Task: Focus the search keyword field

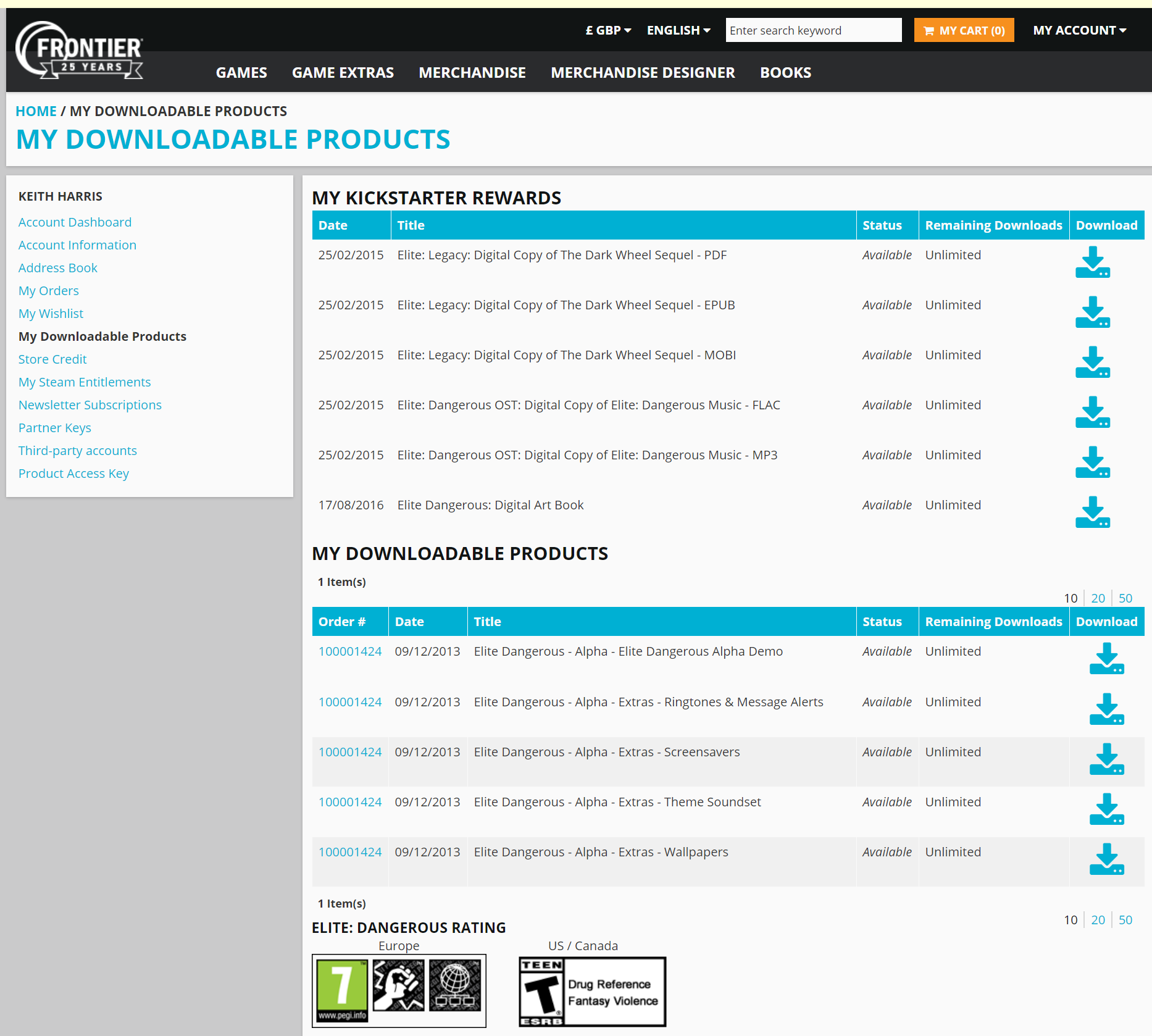Action: pyautogui.click(x=813, y=30)
